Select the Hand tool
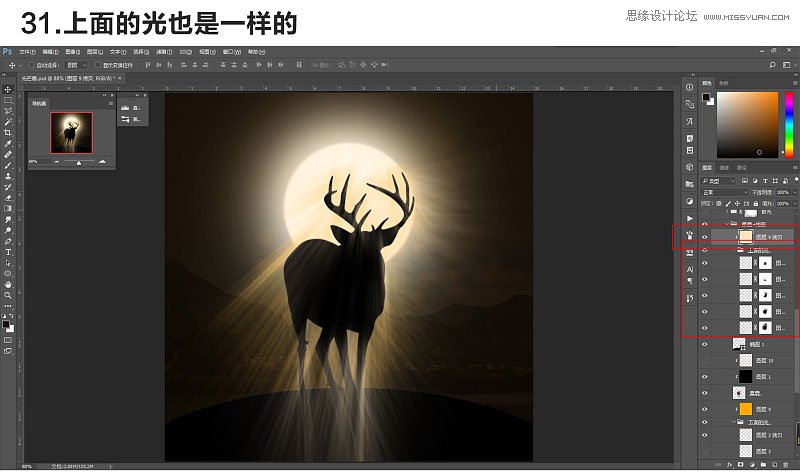This screenshot has width=800, height=474. [x=8, y=284]
